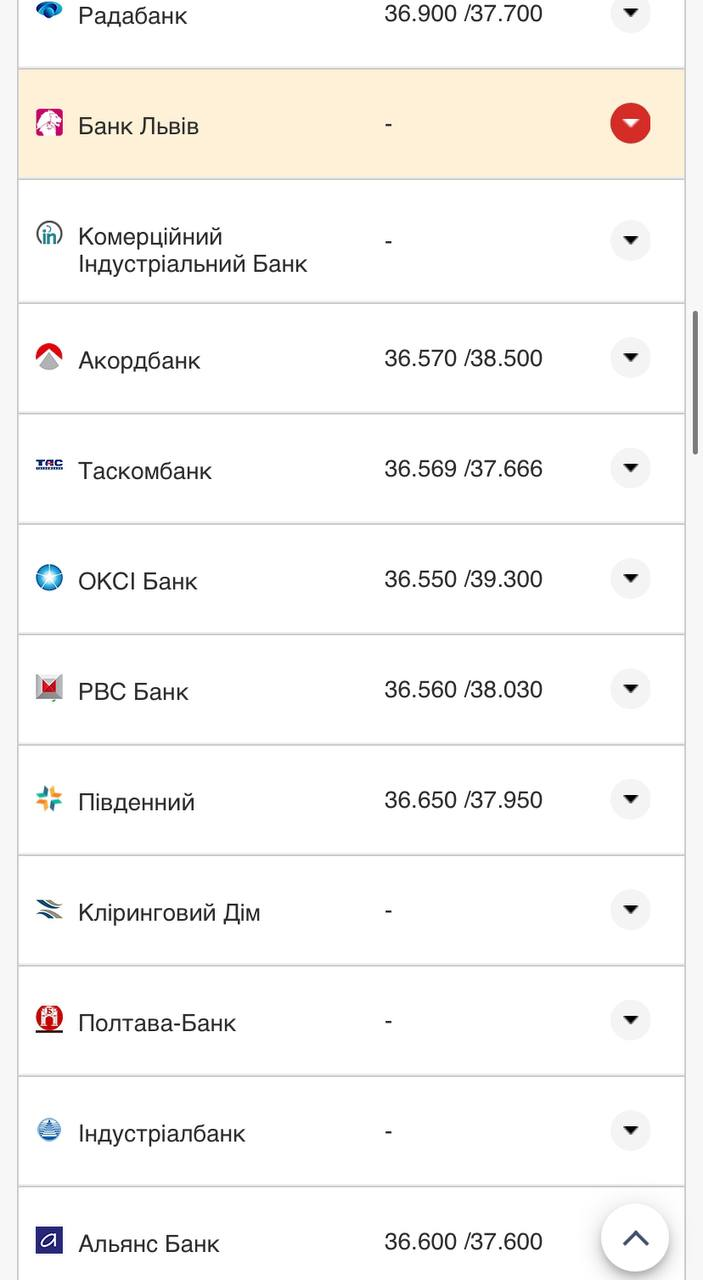The width and height of the screenshot is (703, 1280).
Task: Expand the Таскомбанк rate details
Action: 630,467
